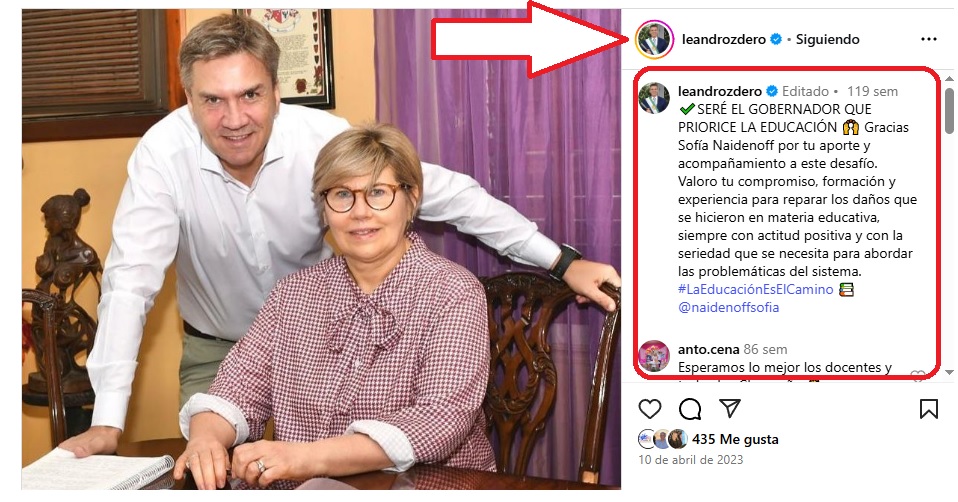Screen dimensions: 958x502
Task: Save the post with the bookmark icon
Action: pyautogui.click(x=928, y=409)
